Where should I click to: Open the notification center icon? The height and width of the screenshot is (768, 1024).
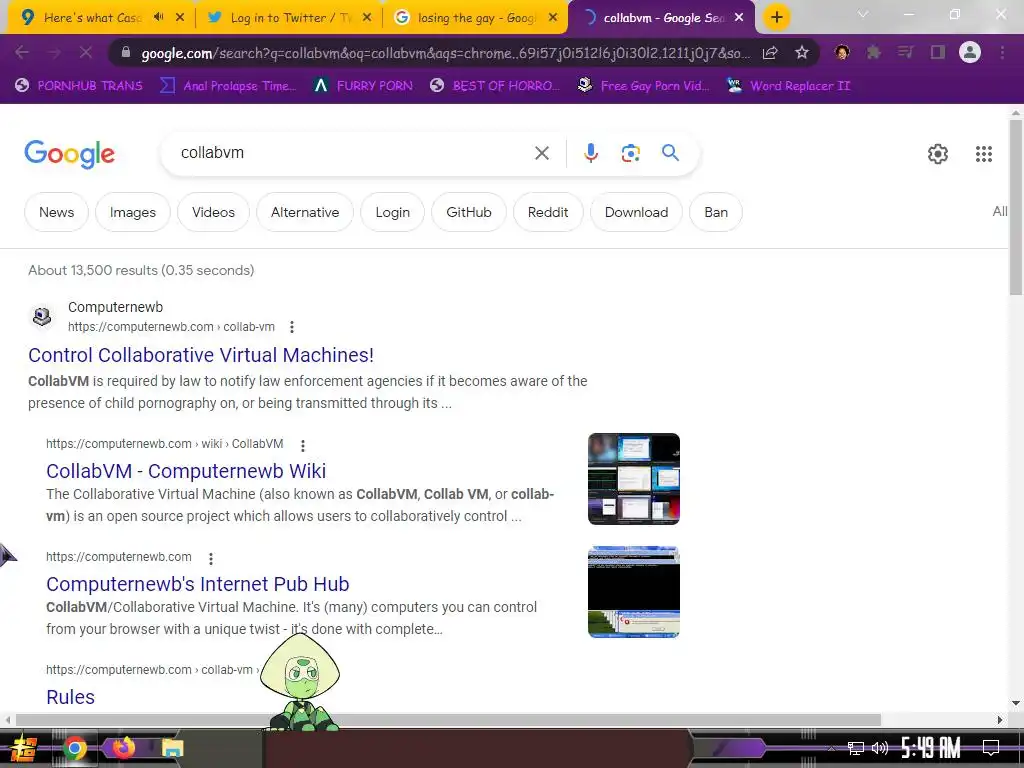(x=991, y=748)
